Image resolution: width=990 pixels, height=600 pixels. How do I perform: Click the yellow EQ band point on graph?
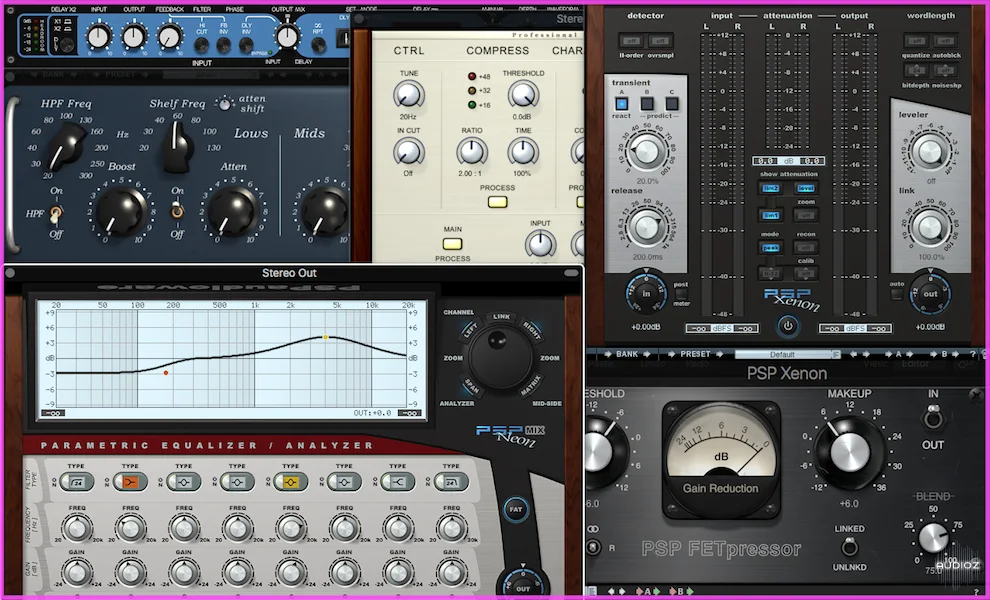pyautogui.click(x=326, y=337)
